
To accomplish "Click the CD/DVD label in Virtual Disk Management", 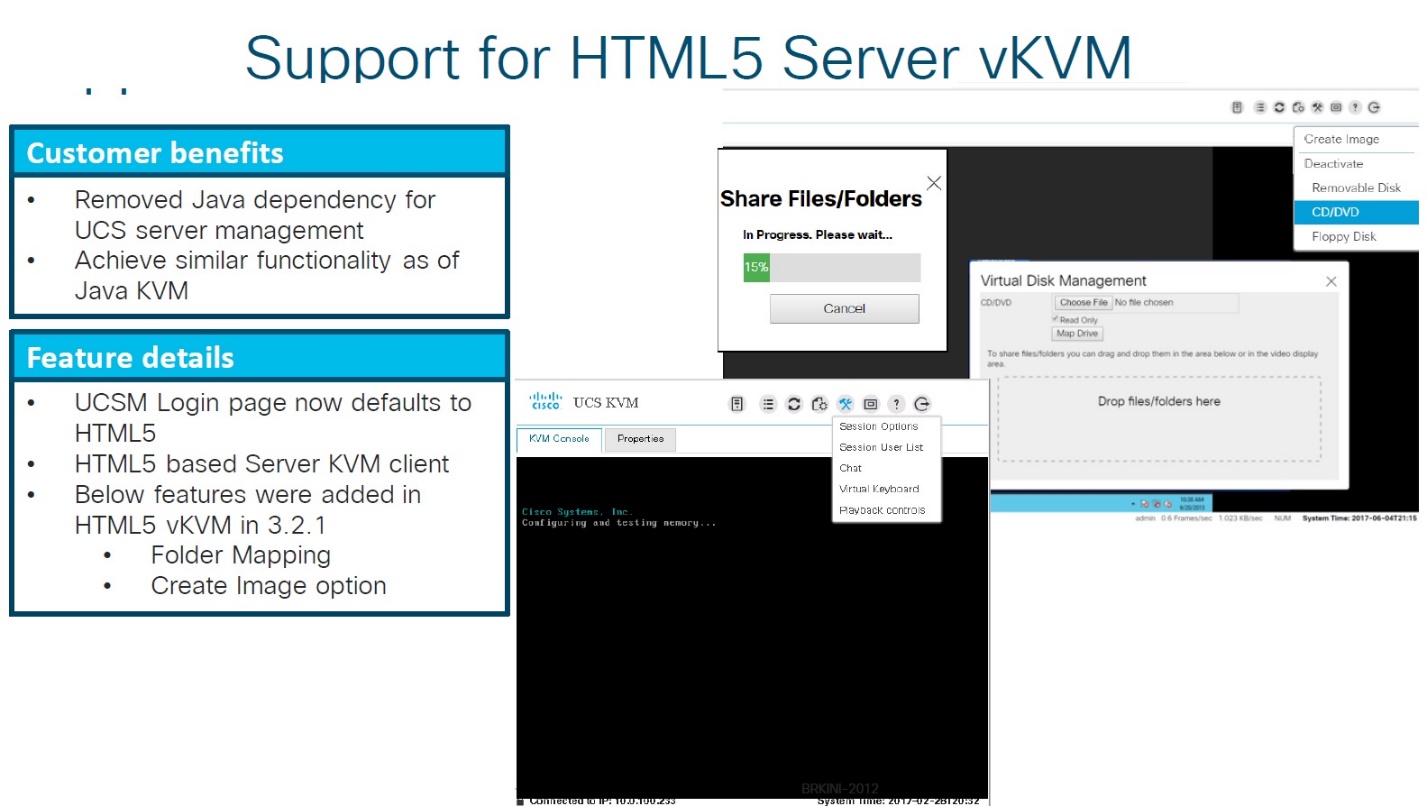I will click(x=996, y=302).
